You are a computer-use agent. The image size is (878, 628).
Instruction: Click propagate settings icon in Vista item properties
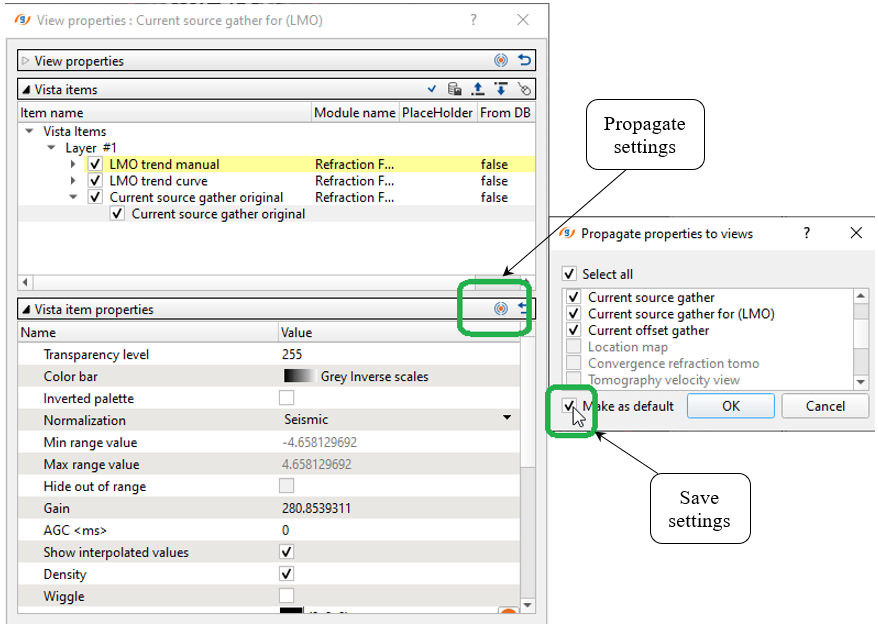click(501, 309)
